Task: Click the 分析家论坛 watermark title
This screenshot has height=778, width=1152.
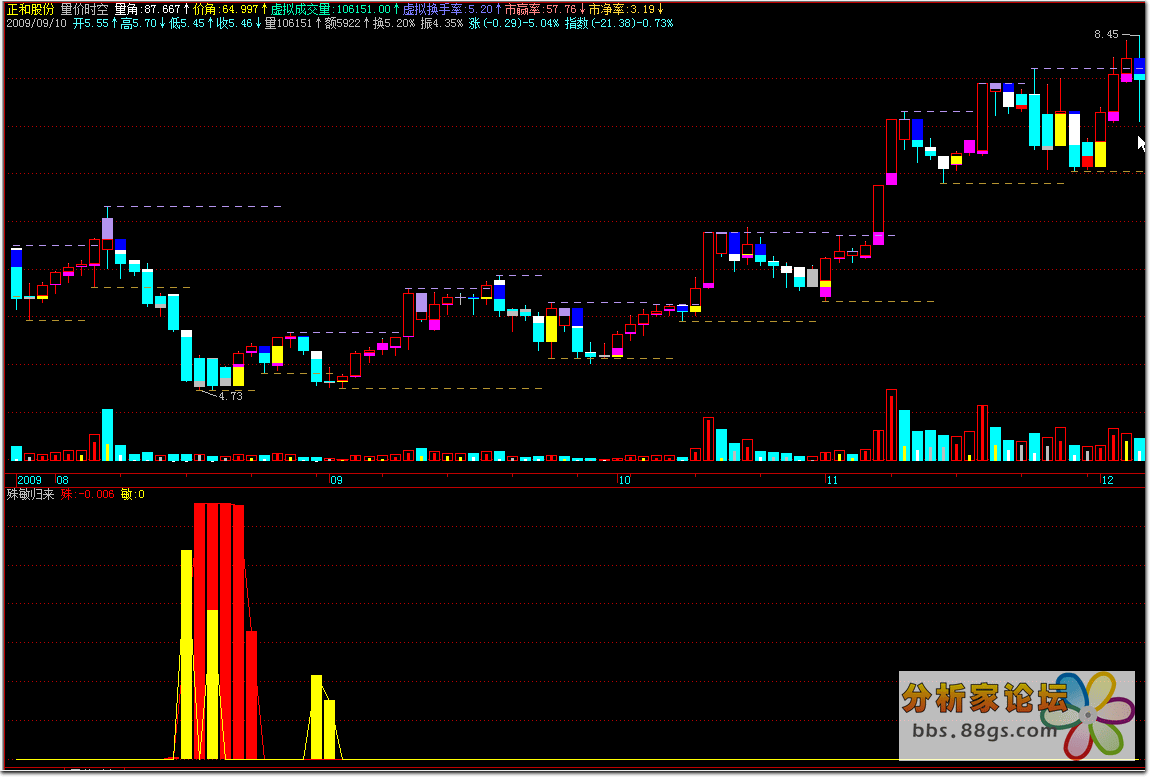Action: point(985,697)
